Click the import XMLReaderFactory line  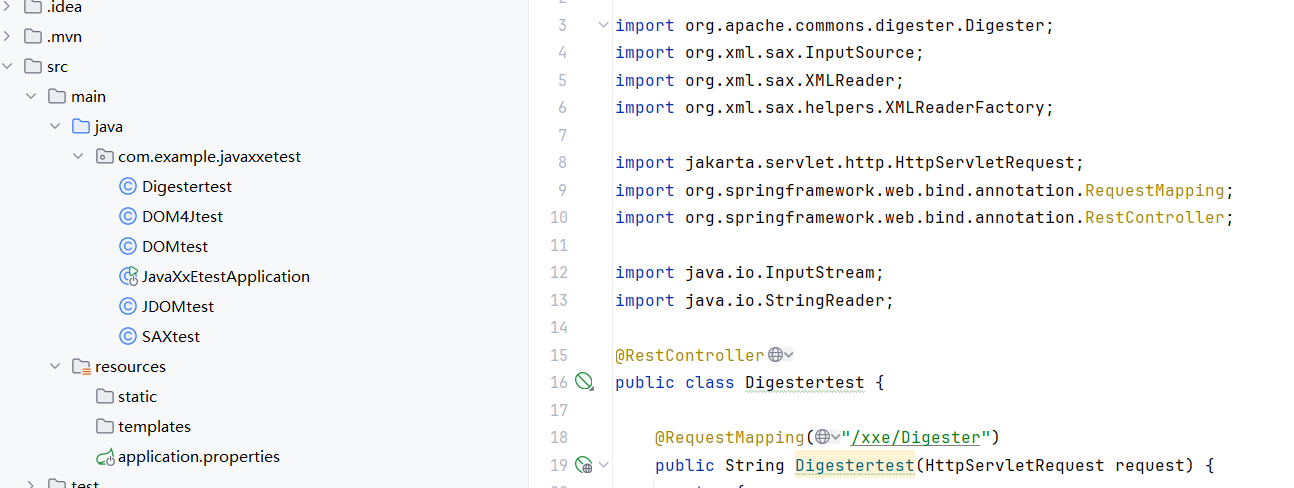click(x=835, y=107)
